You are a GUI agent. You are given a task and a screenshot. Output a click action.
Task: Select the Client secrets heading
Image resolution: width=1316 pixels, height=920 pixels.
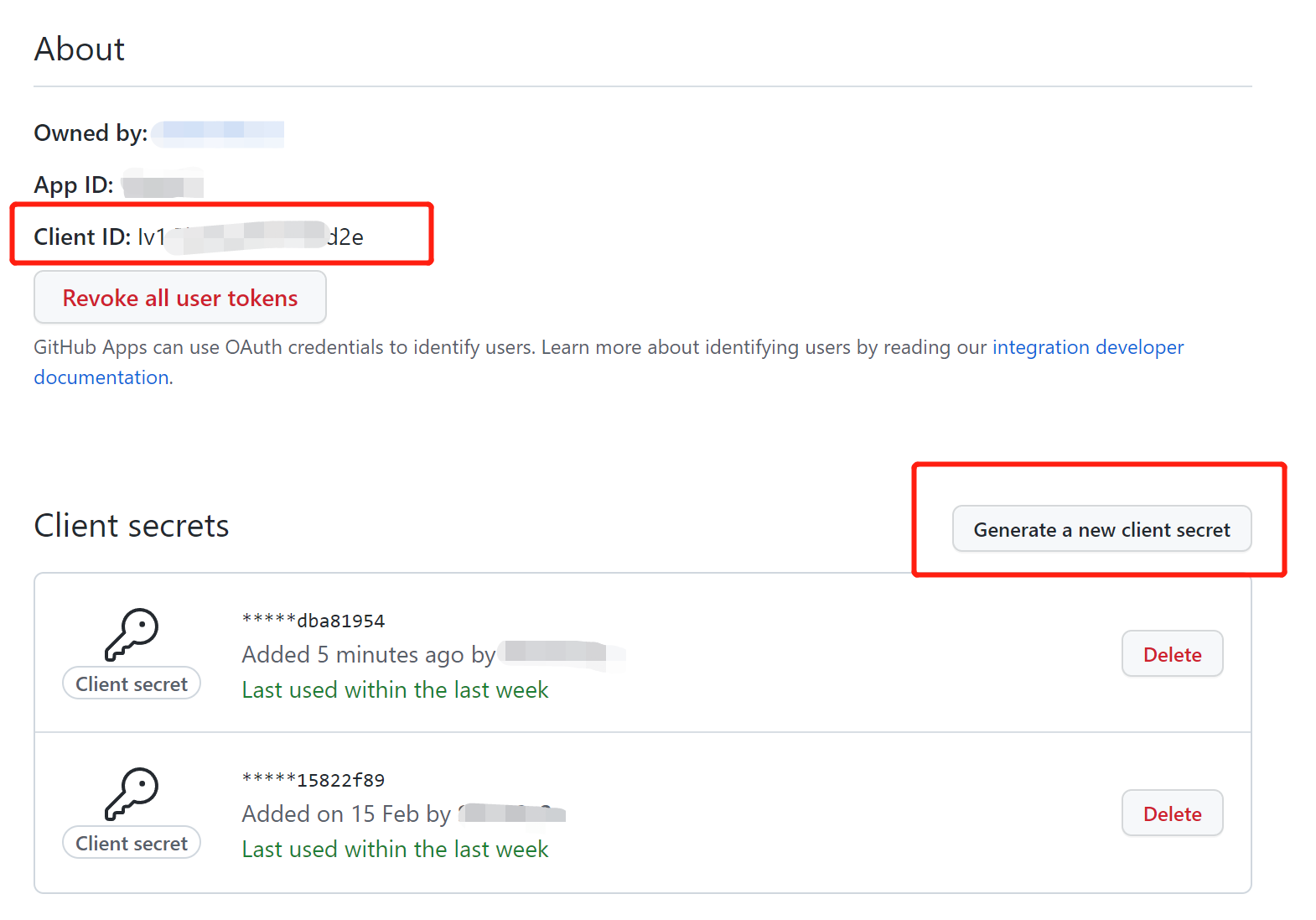coord(131,526)
